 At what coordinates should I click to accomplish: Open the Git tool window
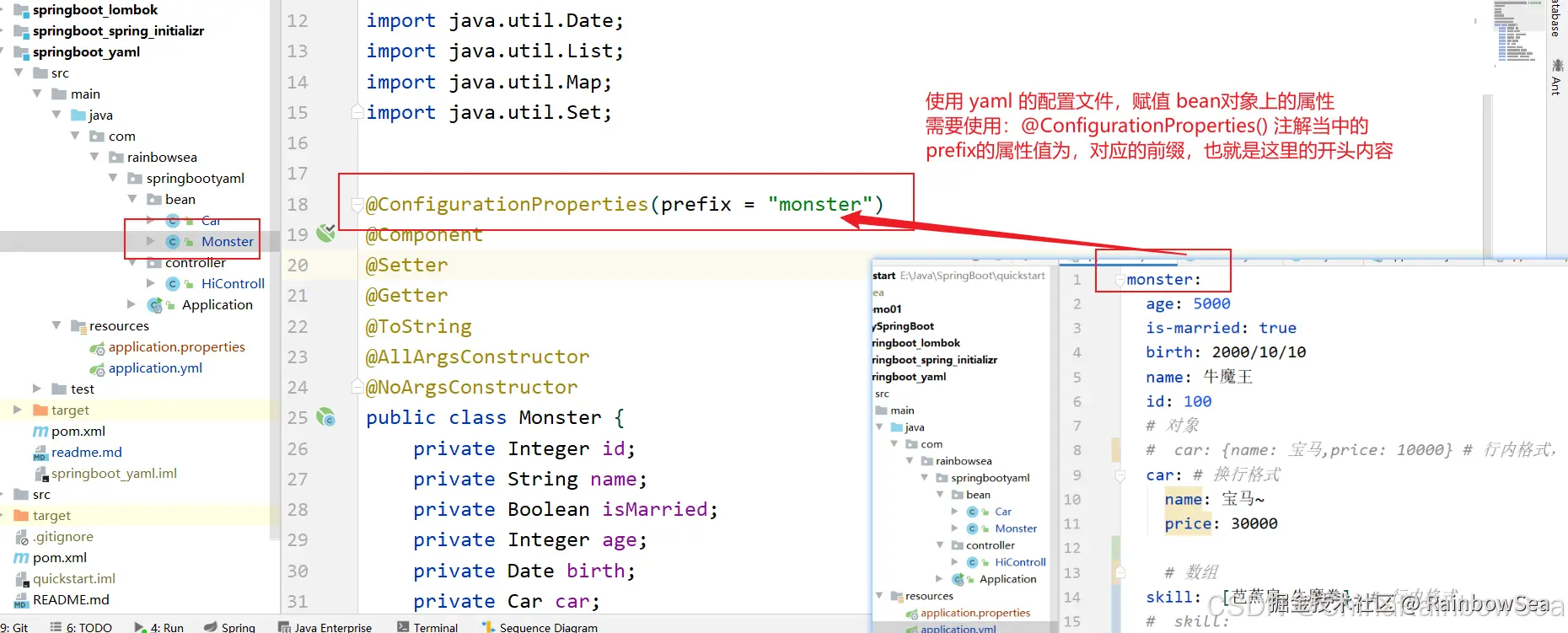(x=14, y=627)
